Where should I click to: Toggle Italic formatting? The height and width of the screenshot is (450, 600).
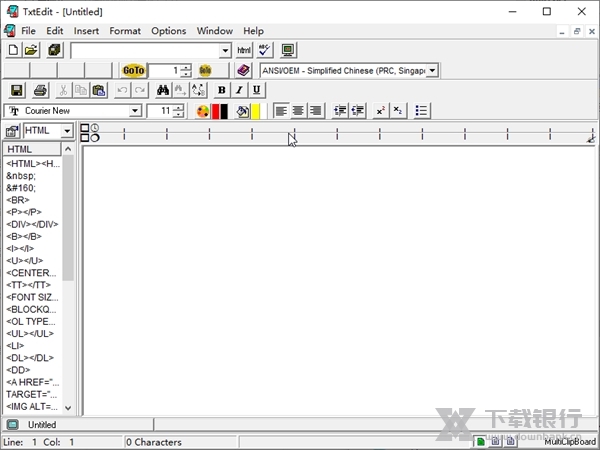[239, 90]
